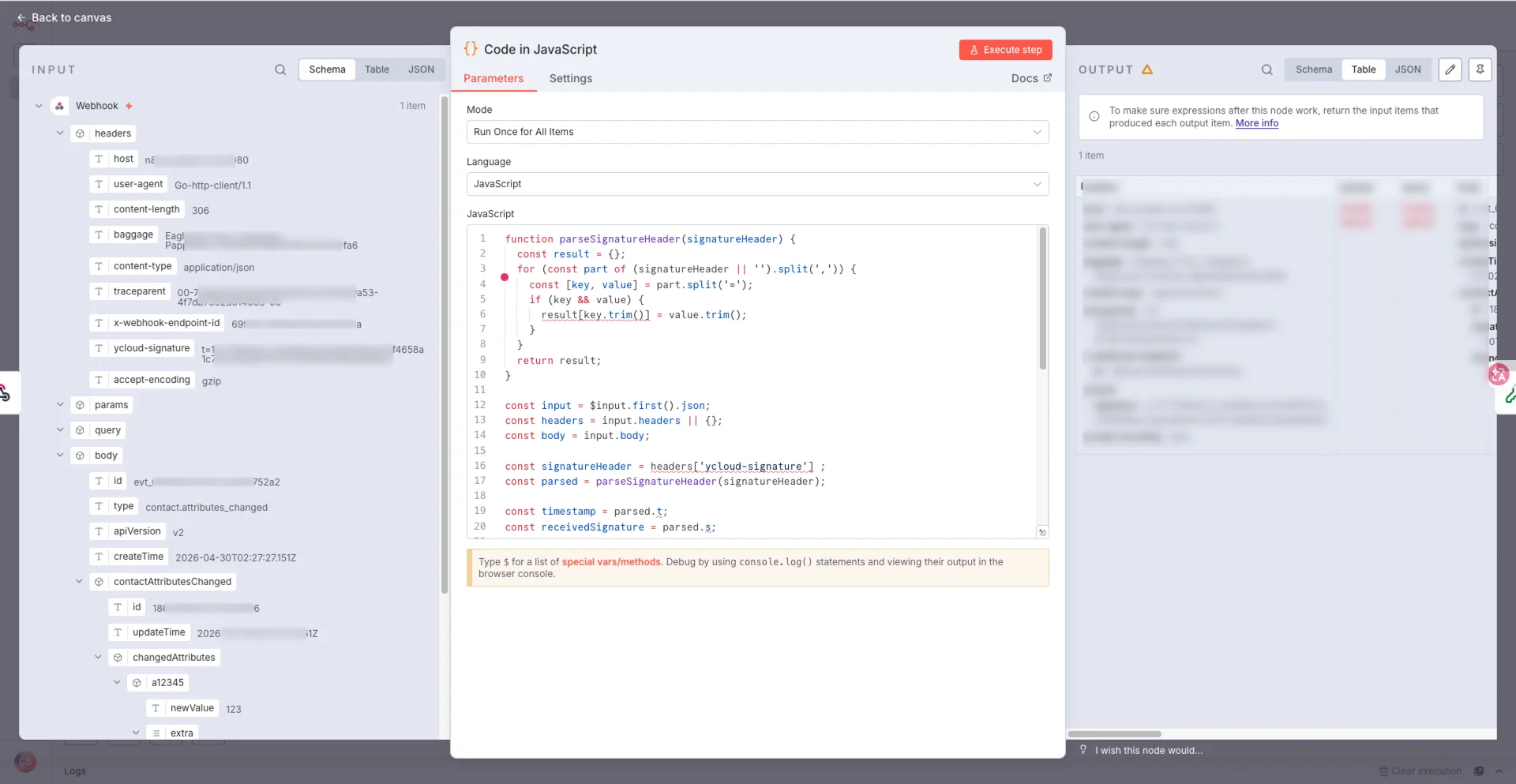Click the Webhook node icon
This screenshot has width=1516, height=784.
tap(59, 106)
